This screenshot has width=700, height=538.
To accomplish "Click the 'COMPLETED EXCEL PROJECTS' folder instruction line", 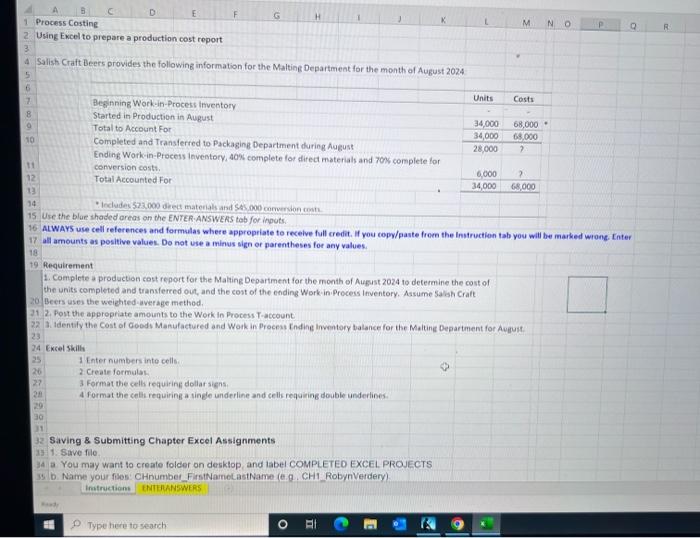I will coord(241,464).
